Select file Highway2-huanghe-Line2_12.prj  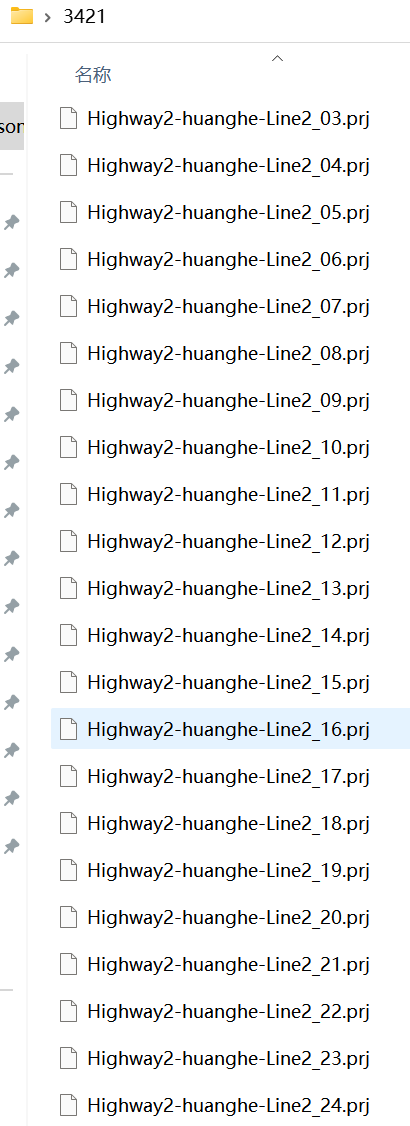pyautogui.click(x=230, y=541)
